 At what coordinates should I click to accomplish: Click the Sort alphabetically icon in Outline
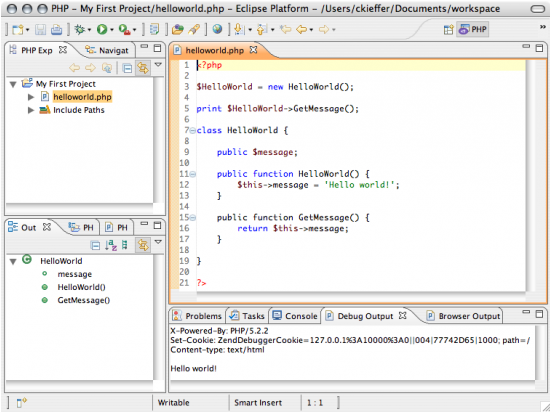pyautogui.click(x=111, y=245)
